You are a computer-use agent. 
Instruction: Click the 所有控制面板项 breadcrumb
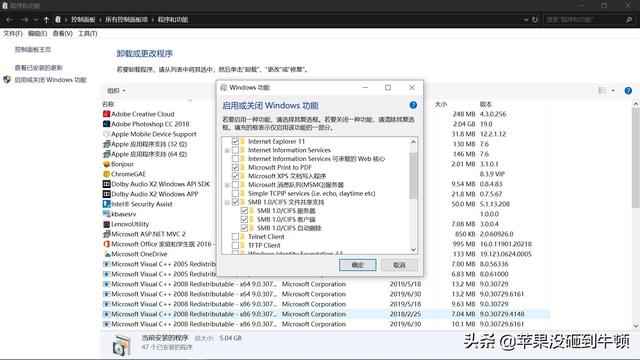click(x=127, y=20)
